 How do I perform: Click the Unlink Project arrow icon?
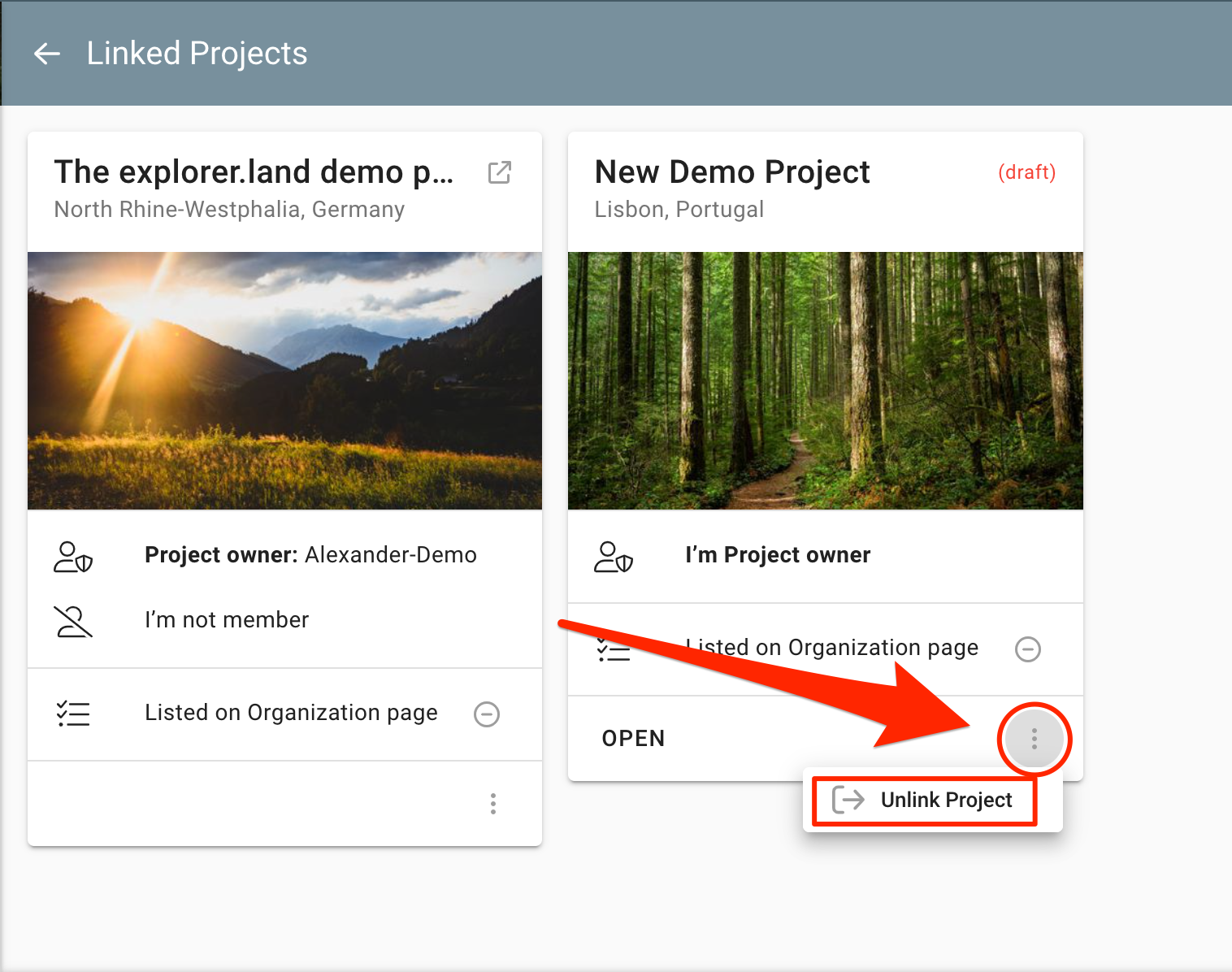point(848,800)
